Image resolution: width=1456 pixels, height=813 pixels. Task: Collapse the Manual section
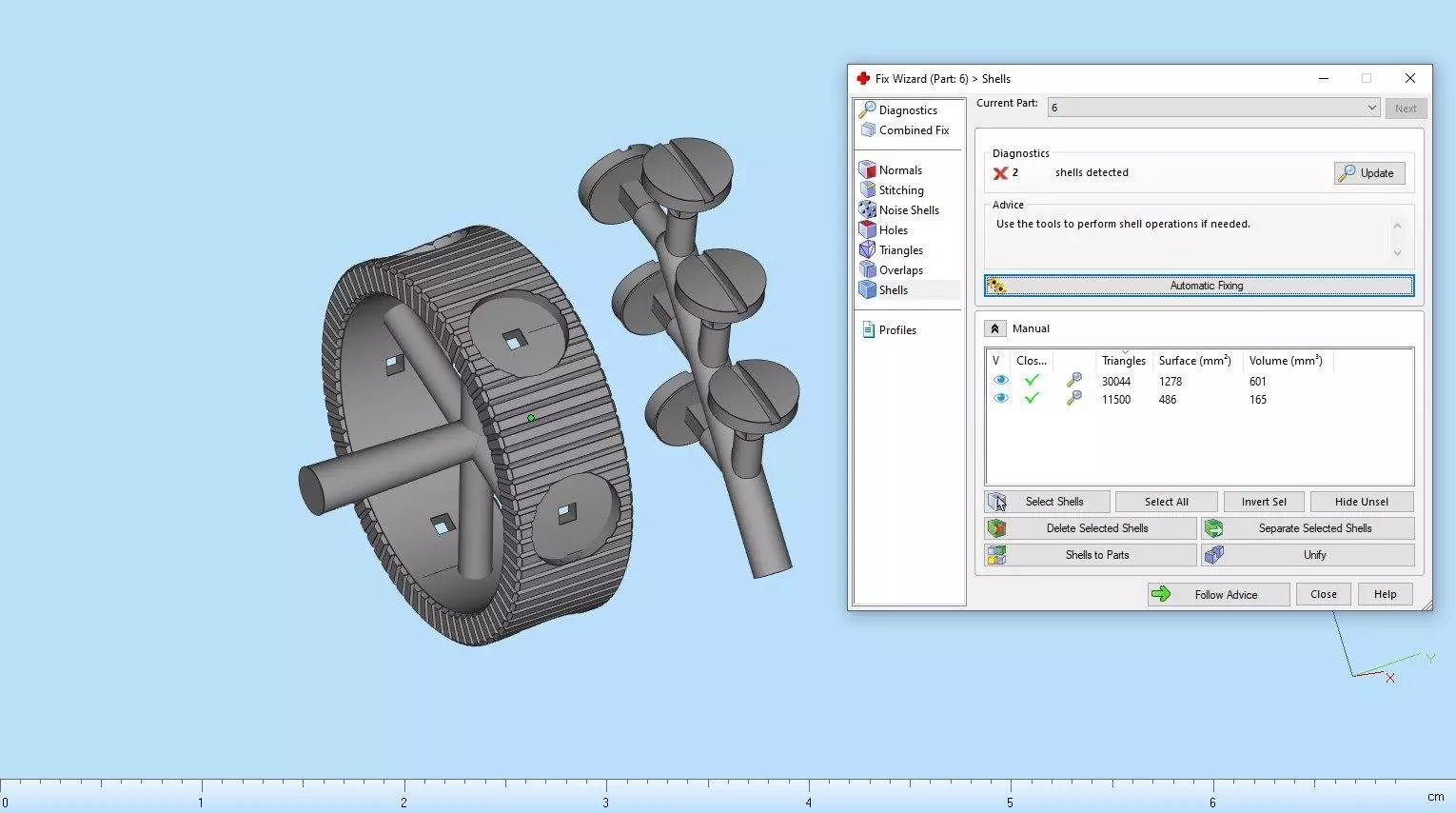tap(994, 328)
